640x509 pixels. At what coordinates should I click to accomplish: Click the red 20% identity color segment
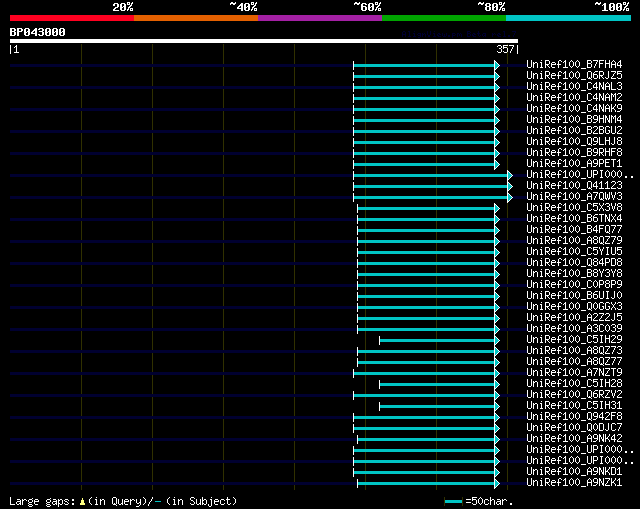point(72,18)
